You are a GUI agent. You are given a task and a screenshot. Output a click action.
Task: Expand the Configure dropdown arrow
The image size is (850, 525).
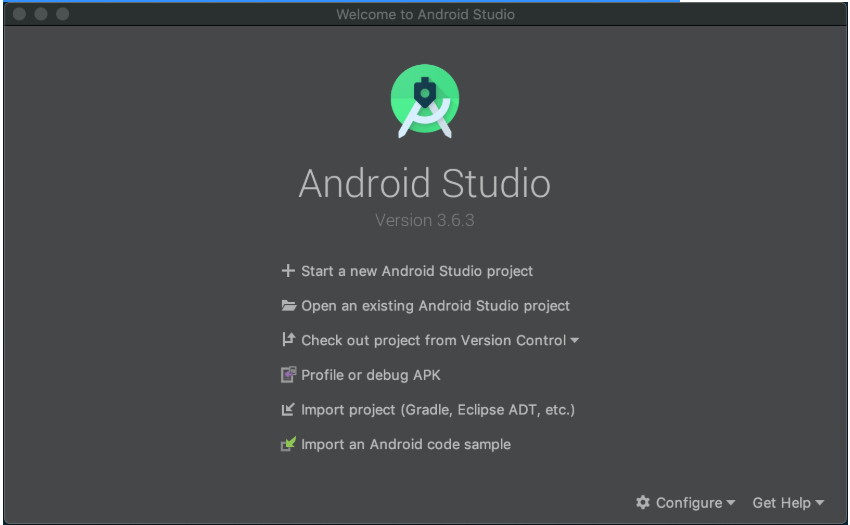[x=731, y=503]
